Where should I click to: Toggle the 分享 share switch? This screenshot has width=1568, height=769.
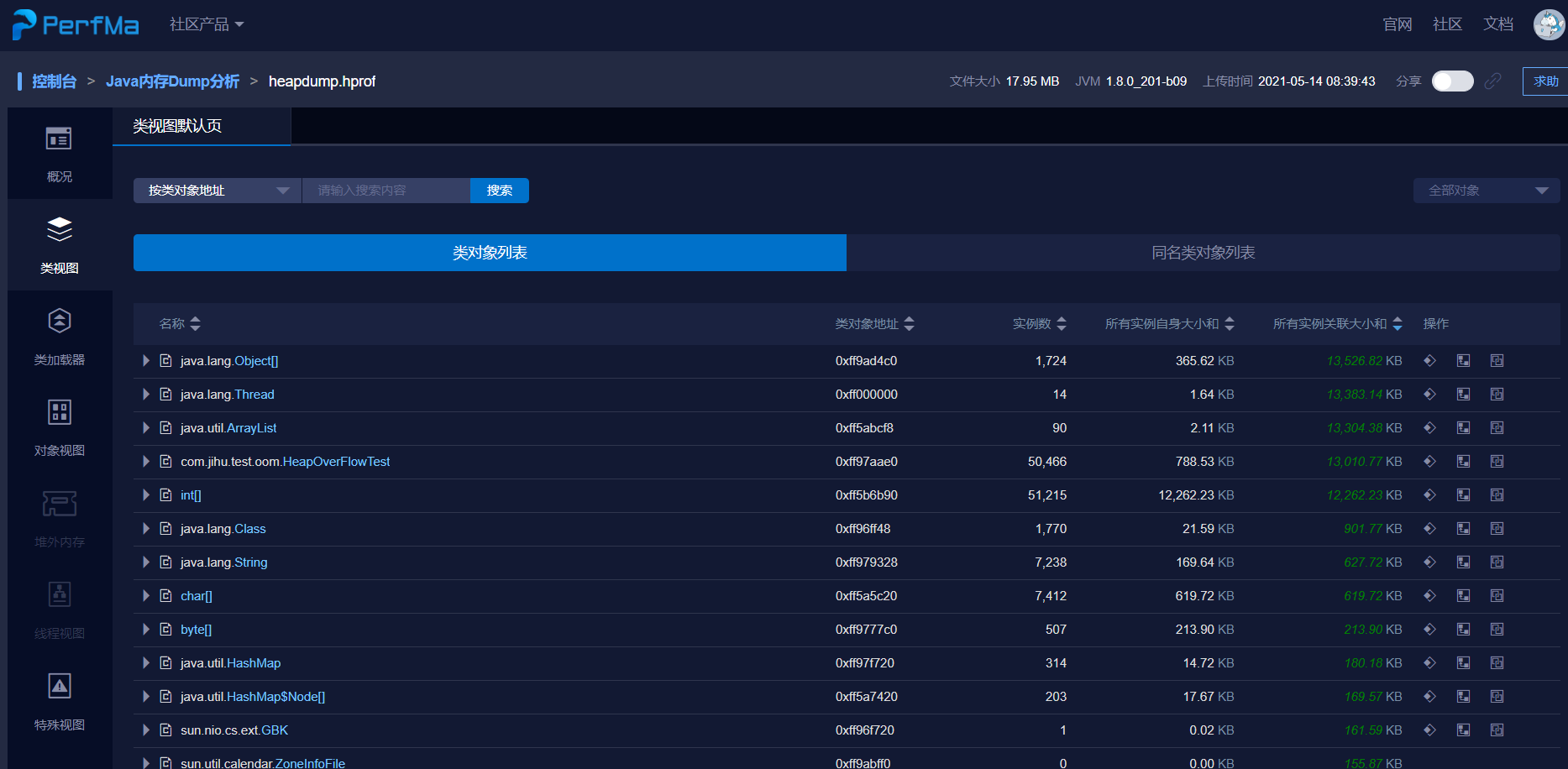click(1452, 81)
